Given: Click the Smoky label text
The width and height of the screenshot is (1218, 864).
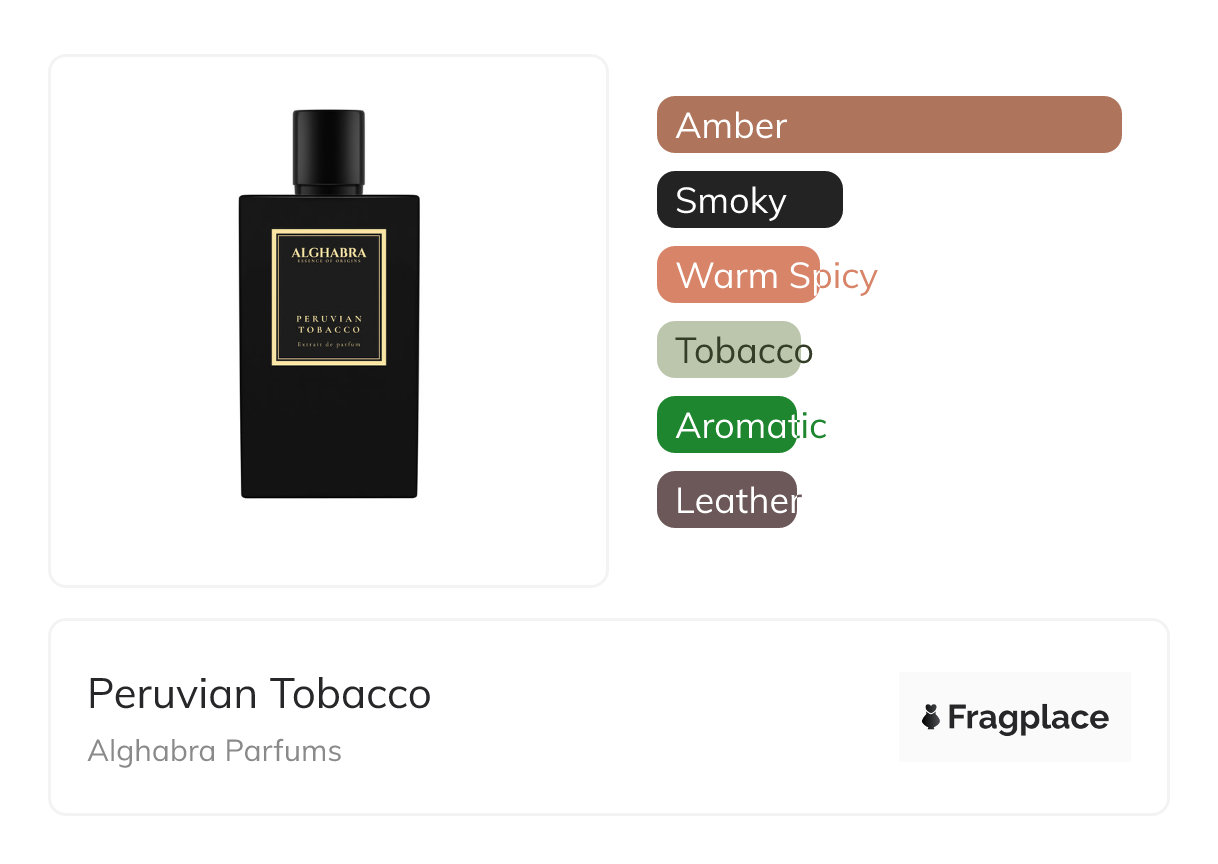Looking at the screenshot, I should pyautogui.click(x=731, y=201).
